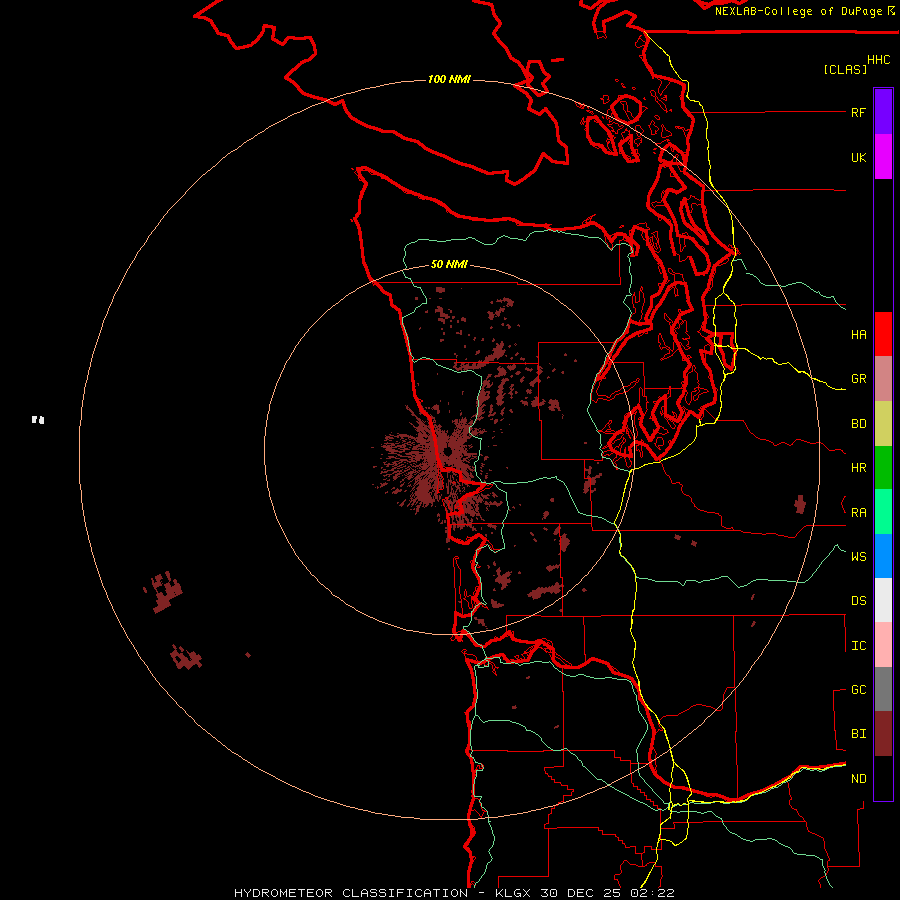Click the BI legend label

click(858, 734)
